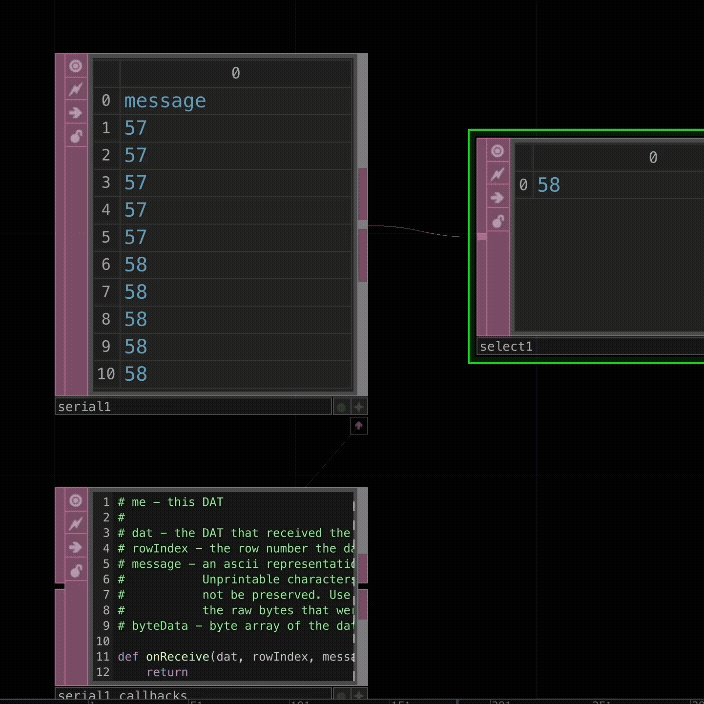Click the 'return' code line

click(167, 672)
